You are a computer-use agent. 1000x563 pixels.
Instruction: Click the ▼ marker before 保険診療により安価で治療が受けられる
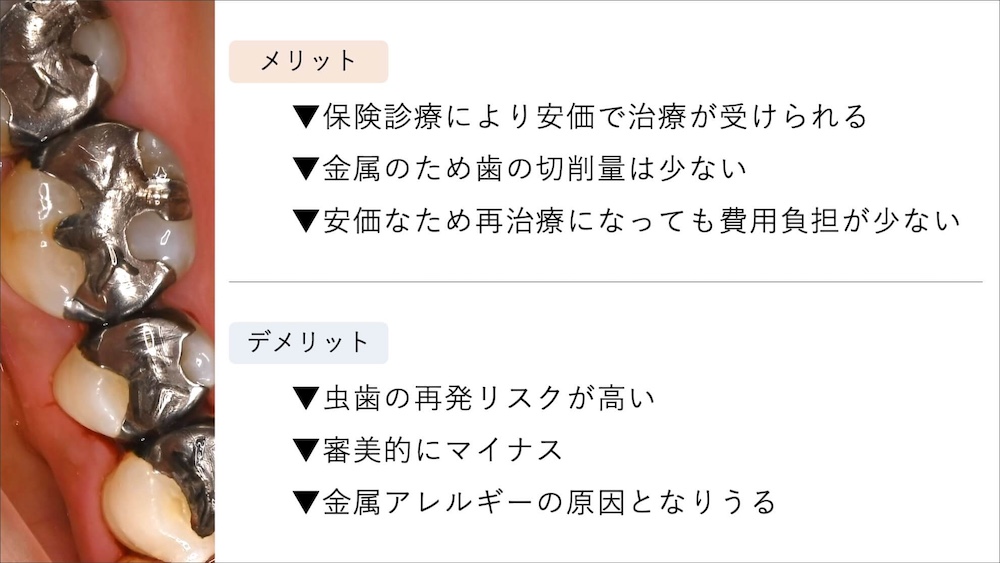(x=305, y=117)
